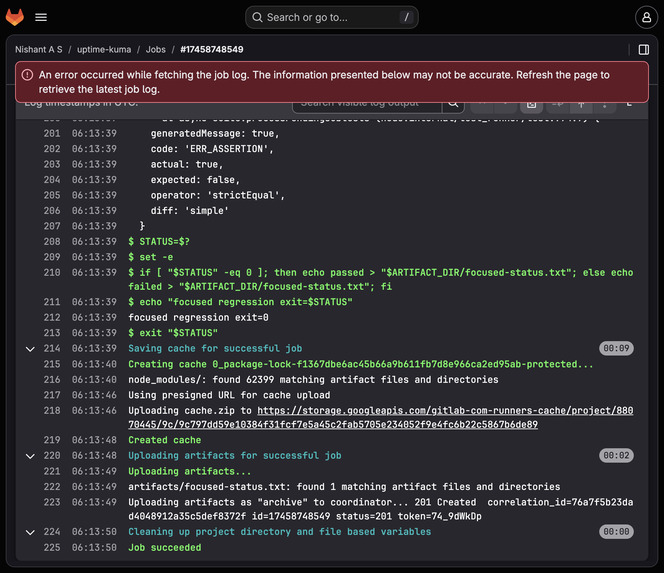Open the user avatar menu
This screenshot has height=573, width=664.
[646, 17]
